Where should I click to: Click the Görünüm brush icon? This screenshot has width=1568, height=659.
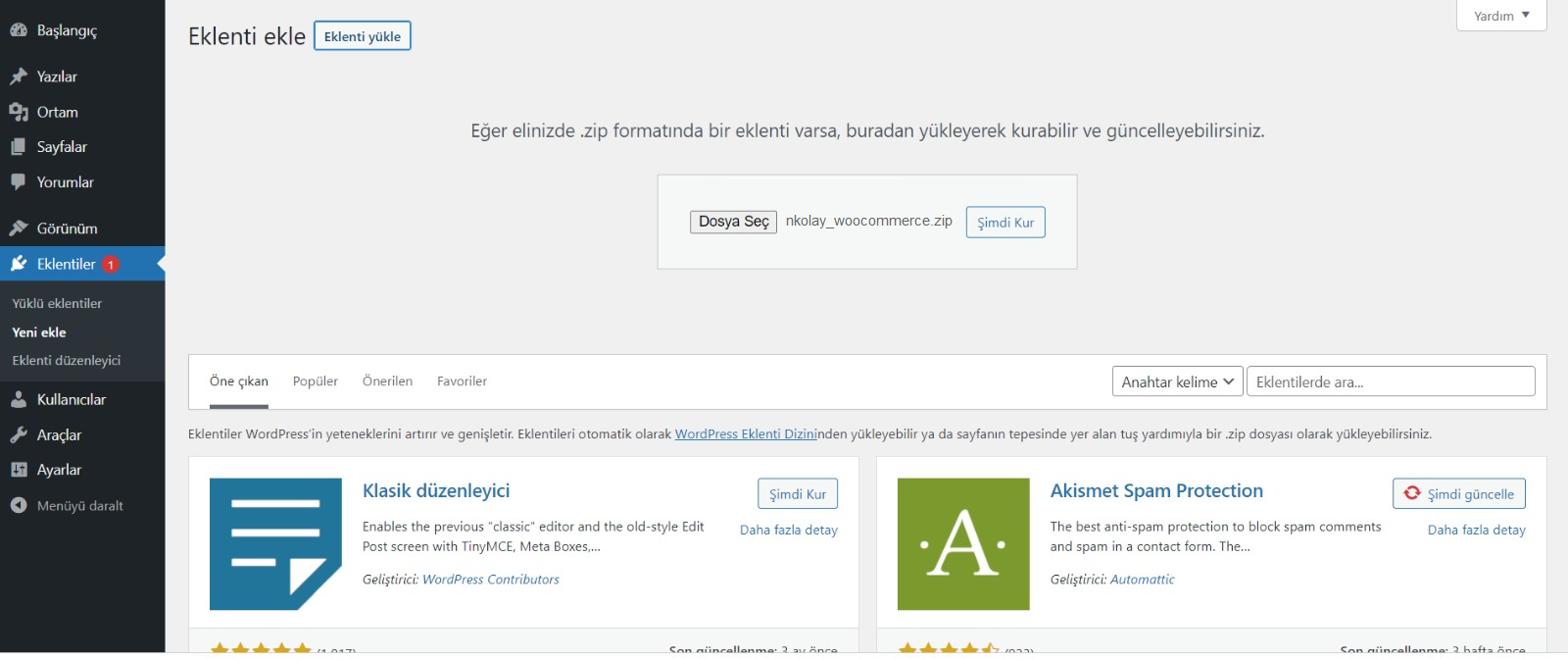[19, 228]
